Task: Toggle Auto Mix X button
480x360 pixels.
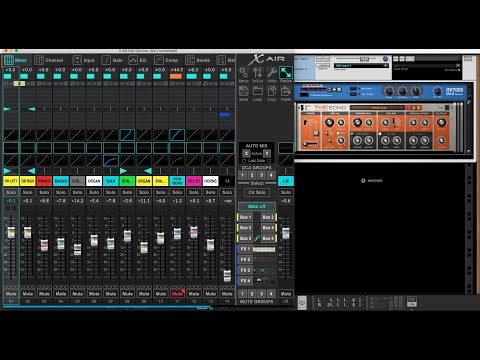Action: pyautogui.click(x=246, y=153)
